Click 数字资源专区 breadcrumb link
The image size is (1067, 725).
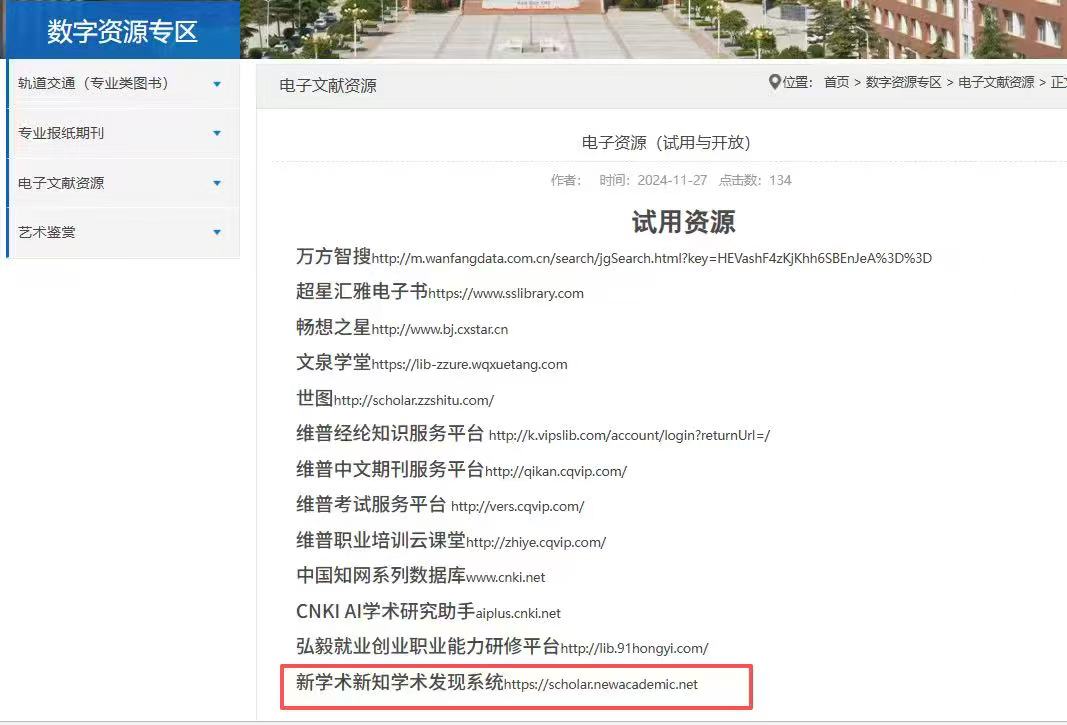903,82
